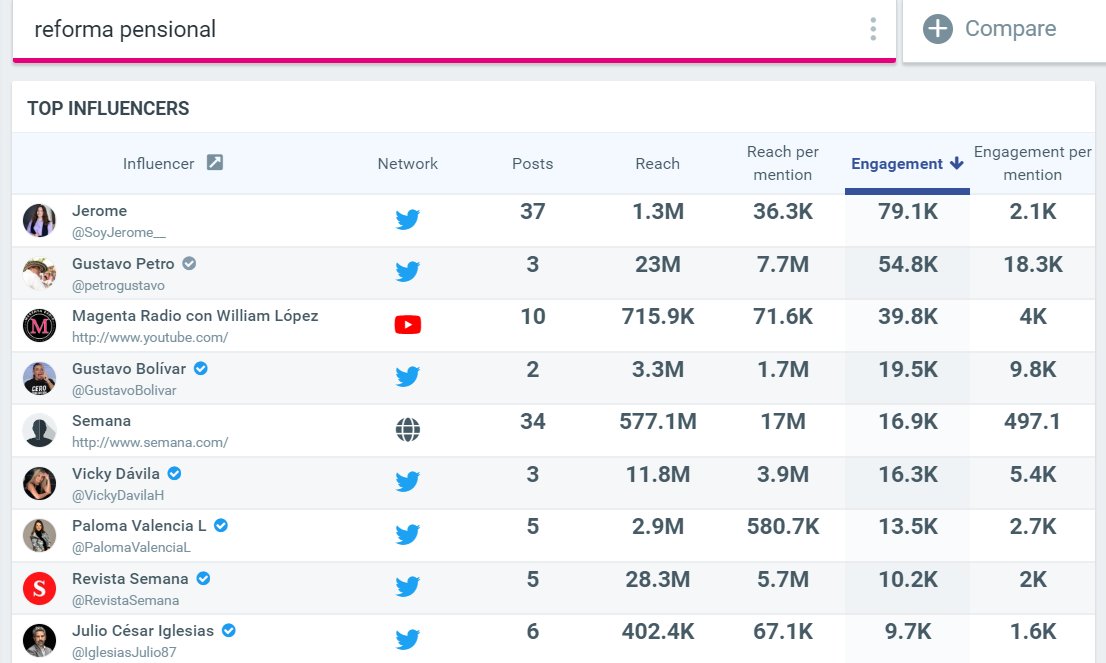Open Magenta Radio con William López link
Viewport: 1106px width, 663px height.
tap(195, 316)
